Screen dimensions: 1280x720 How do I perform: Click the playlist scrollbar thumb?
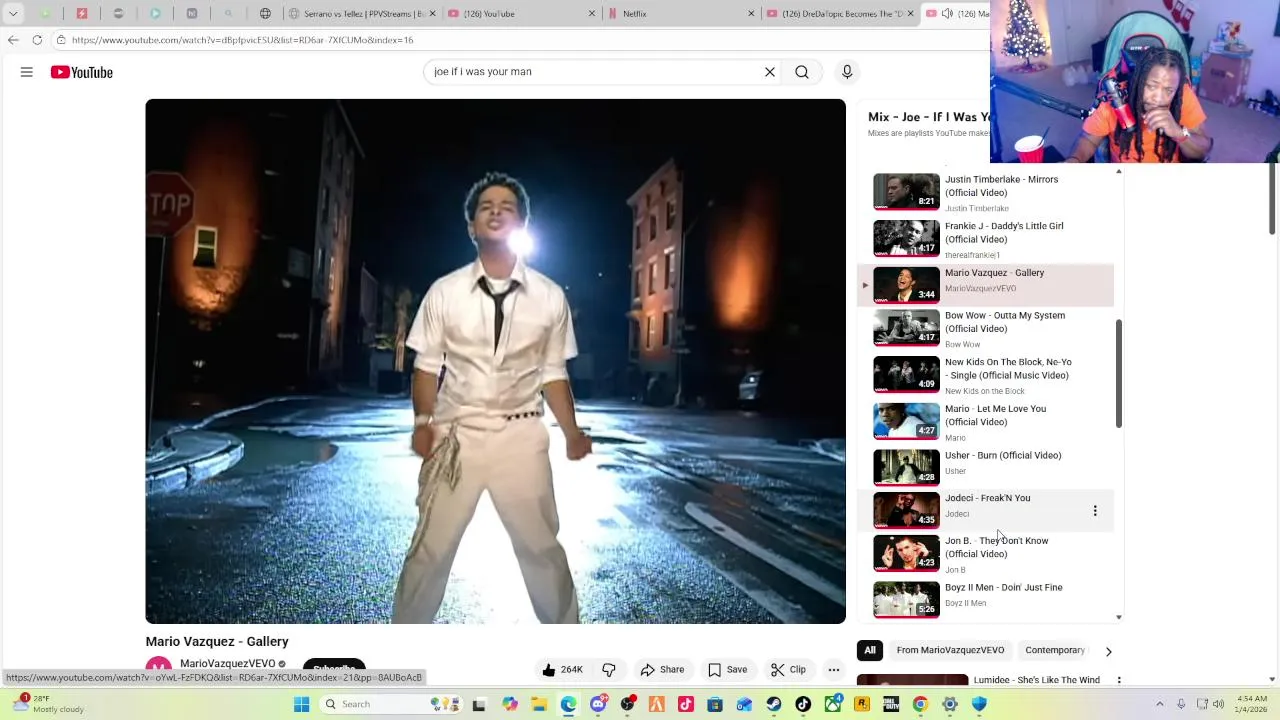point(1119,373)
